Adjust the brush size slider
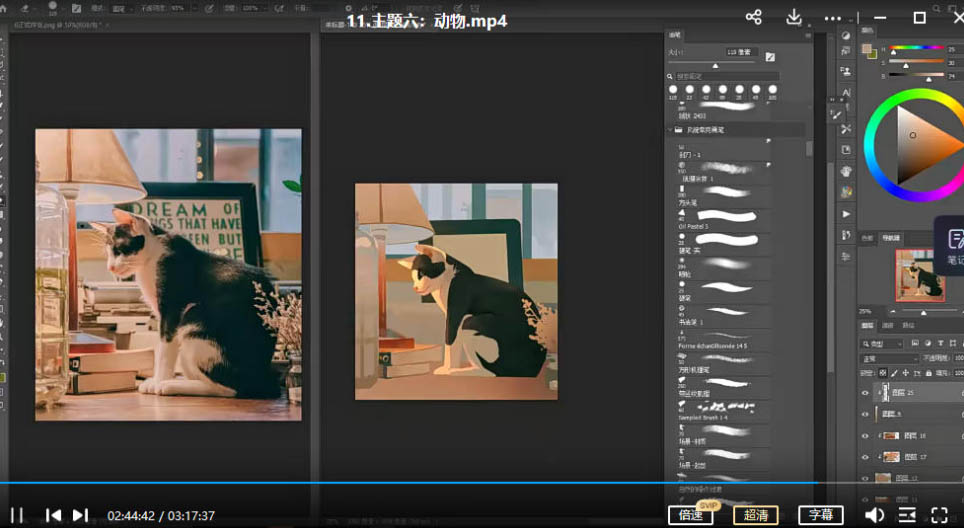964x528 pixels. (715, 65)
